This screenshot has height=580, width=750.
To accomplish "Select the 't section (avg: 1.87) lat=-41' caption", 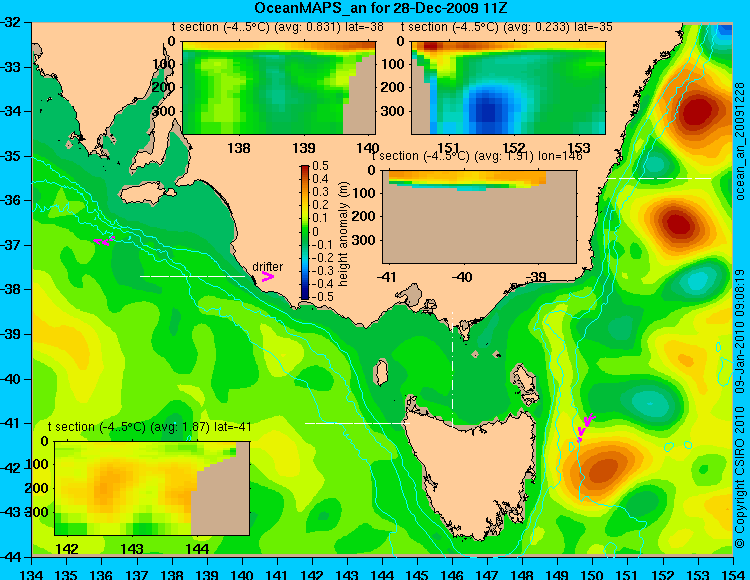I will pyautogui.click(x=150, y=427).
